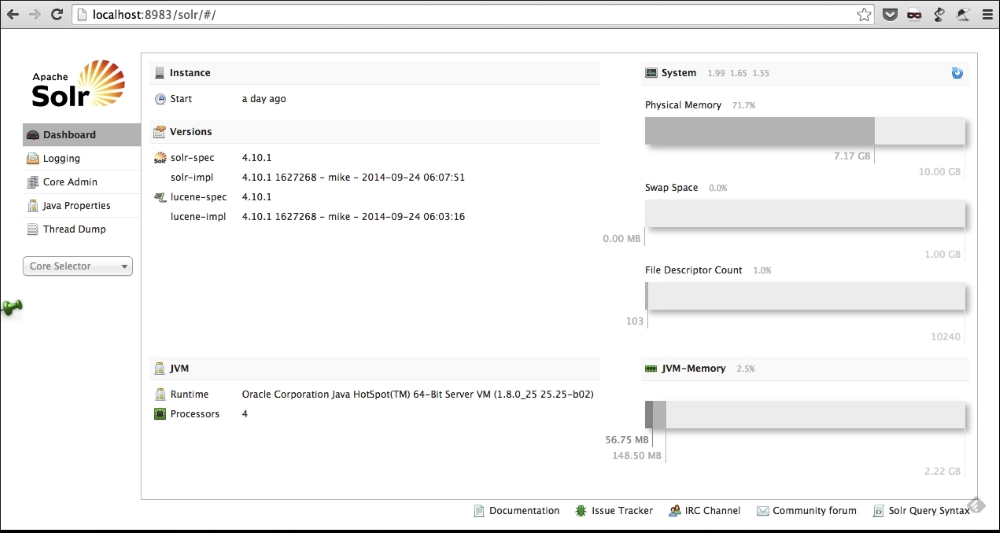Open the Pocket extension icon
This screenshot has width=1000, height=533.
890,15
